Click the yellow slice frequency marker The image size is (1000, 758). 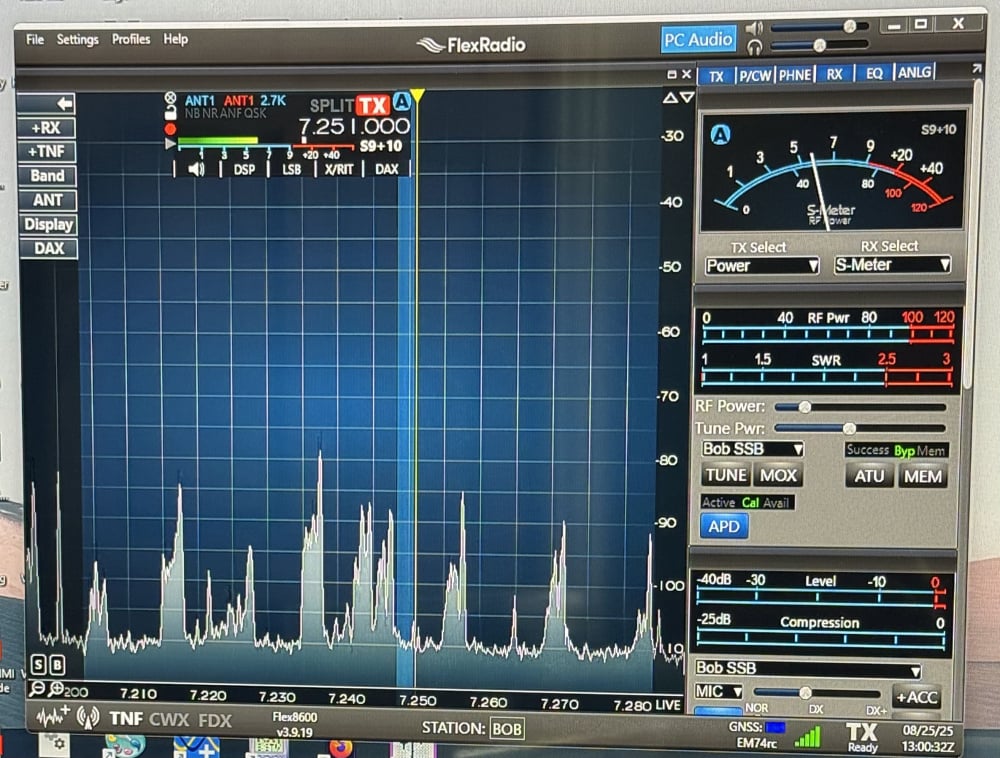[417, 97]
